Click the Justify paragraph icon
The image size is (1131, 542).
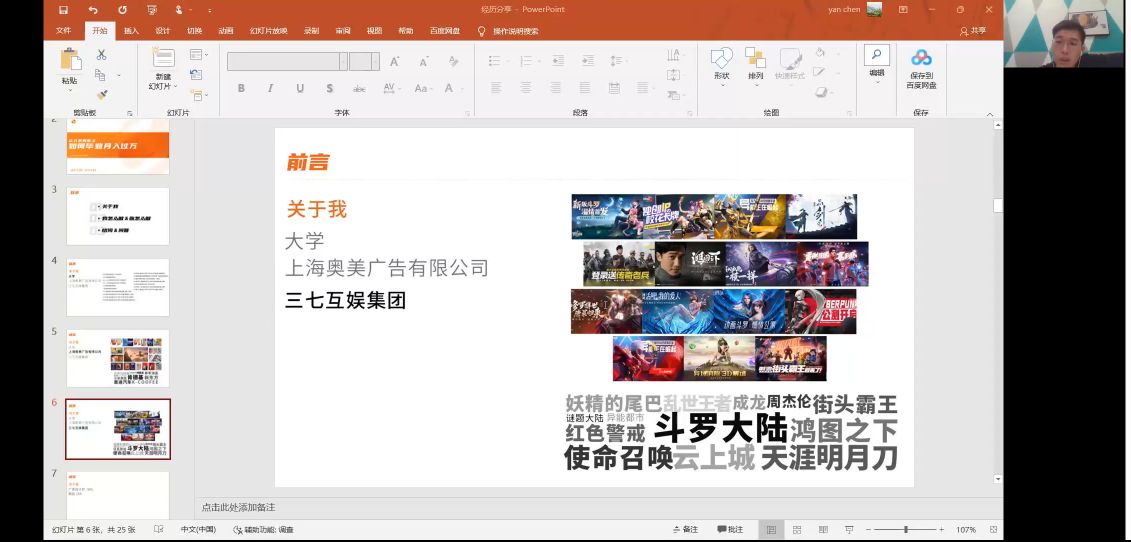pos(585,88)
